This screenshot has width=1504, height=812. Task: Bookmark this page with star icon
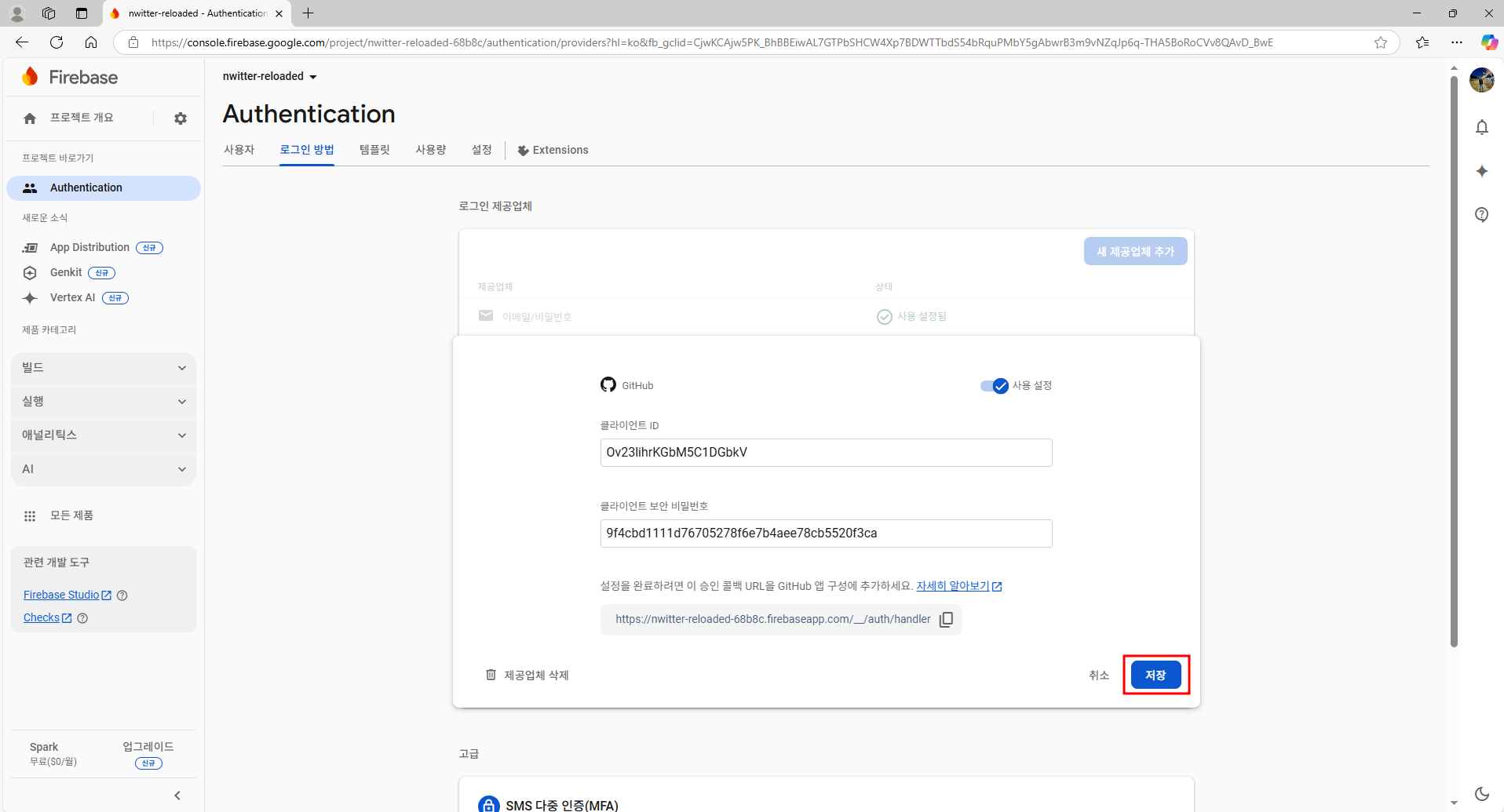coord(1381,42)
